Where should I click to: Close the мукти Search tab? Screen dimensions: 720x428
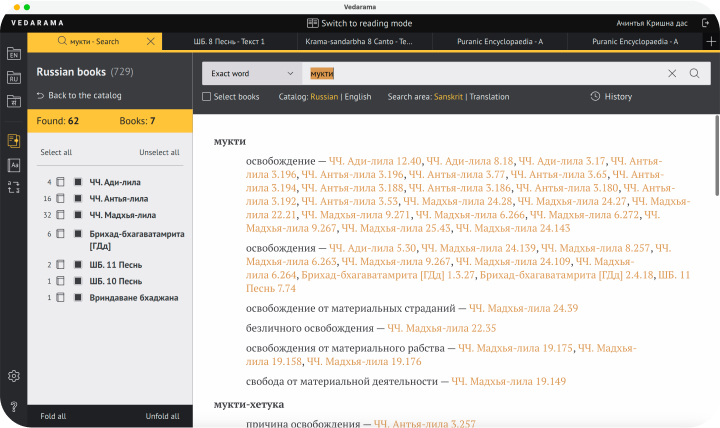151,41
